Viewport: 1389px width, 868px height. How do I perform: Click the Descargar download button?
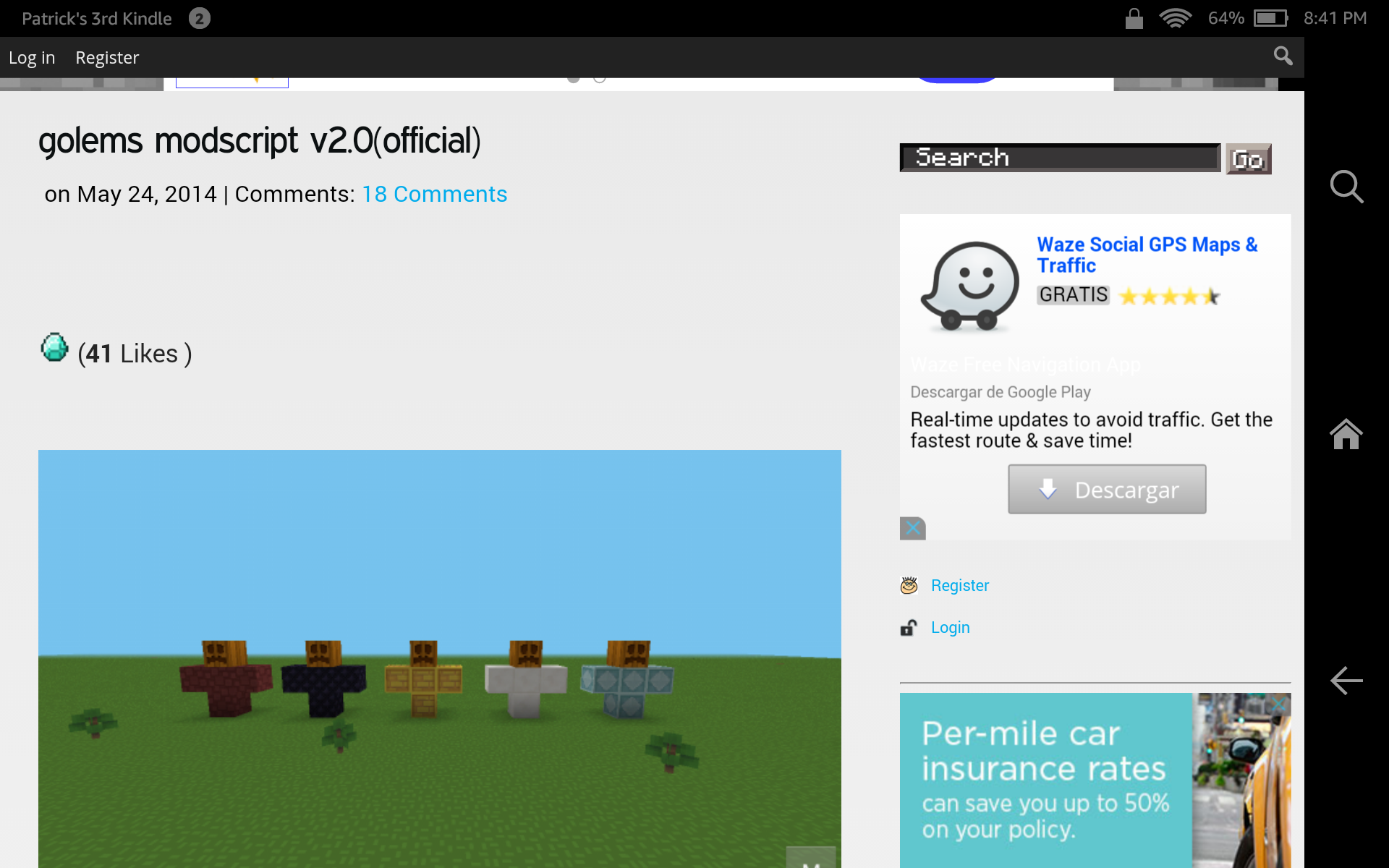tap(1107, 490)
